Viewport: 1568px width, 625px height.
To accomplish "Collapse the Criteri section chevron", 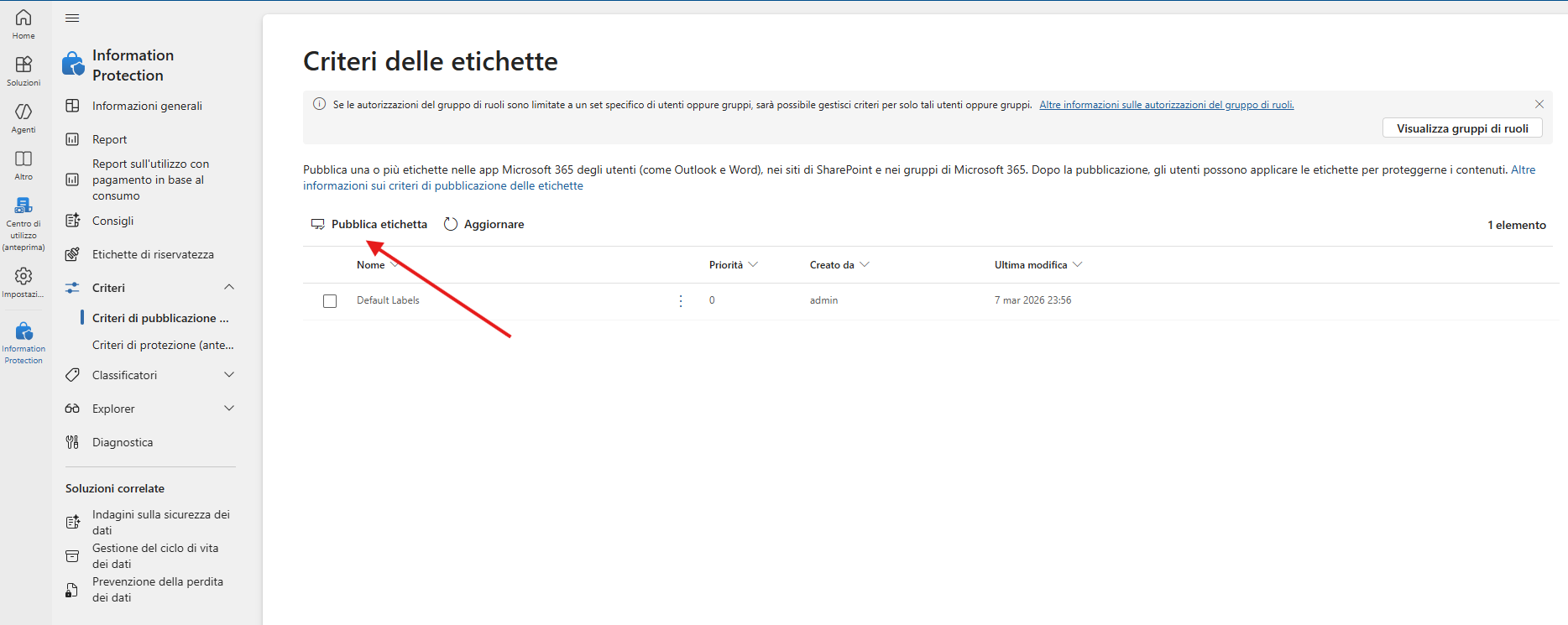I will (229, 287).
